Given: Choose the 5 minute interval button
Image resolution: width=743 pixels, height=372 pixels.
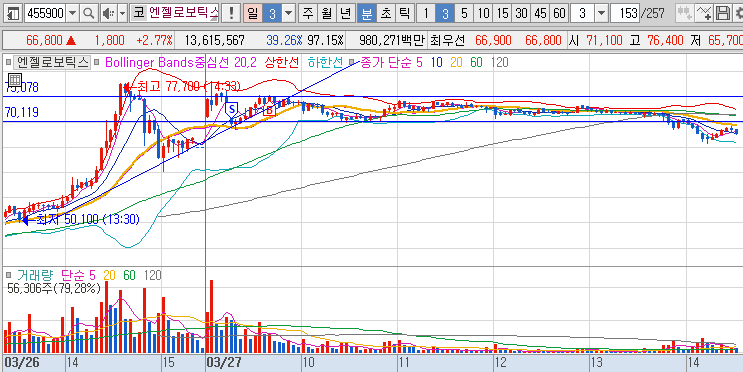Looking at the screenshot, I should tap(463, 13).
